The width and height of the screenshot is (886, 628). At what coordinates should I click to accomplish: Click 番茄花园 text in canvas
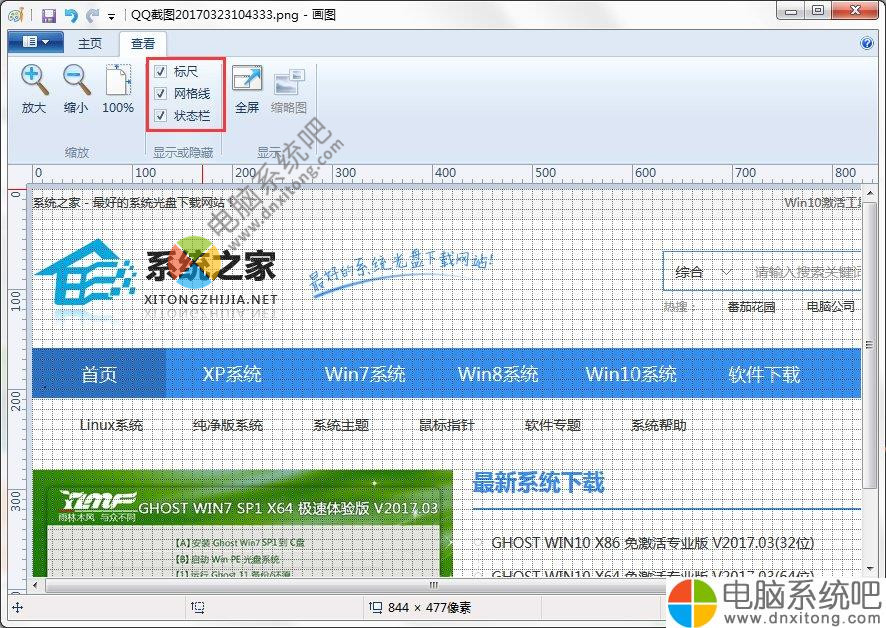coord(751,307)
